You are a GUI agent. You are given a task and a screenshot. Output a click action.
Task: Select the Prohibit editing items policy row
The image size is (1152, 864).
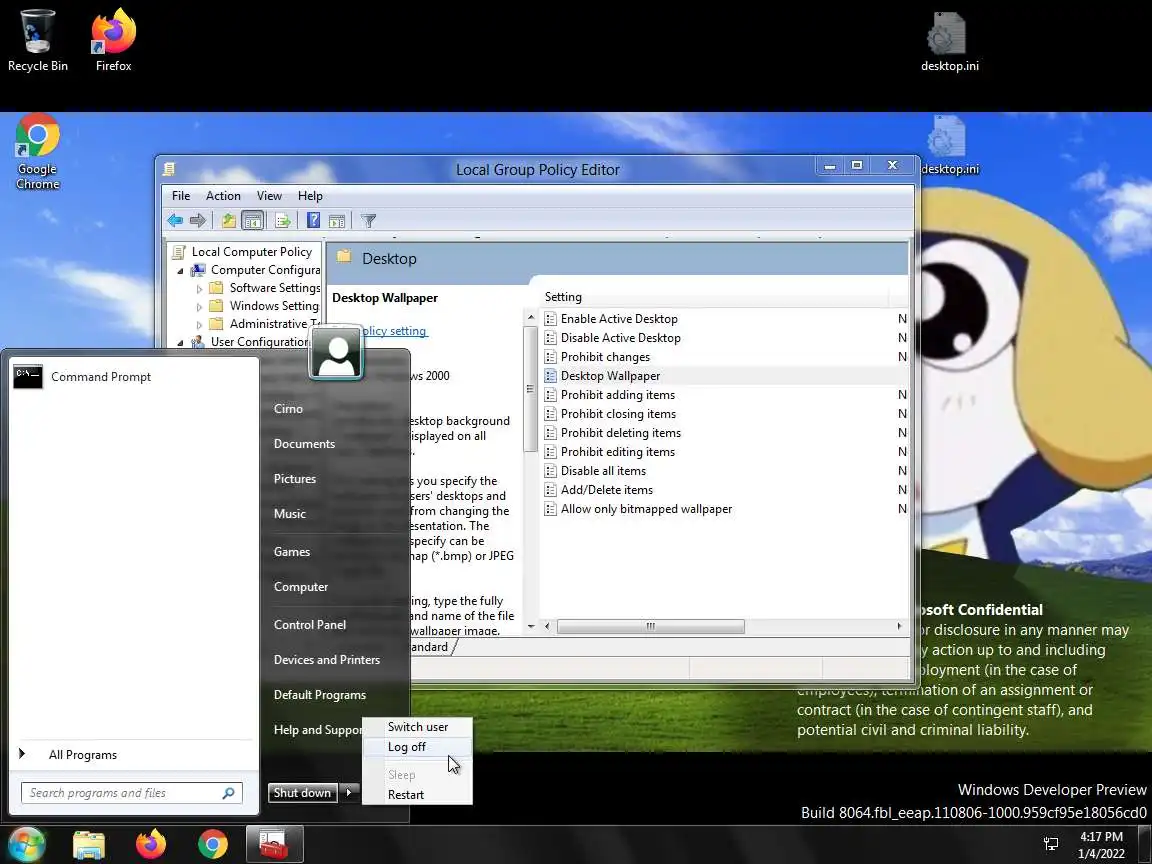[724, 452]
